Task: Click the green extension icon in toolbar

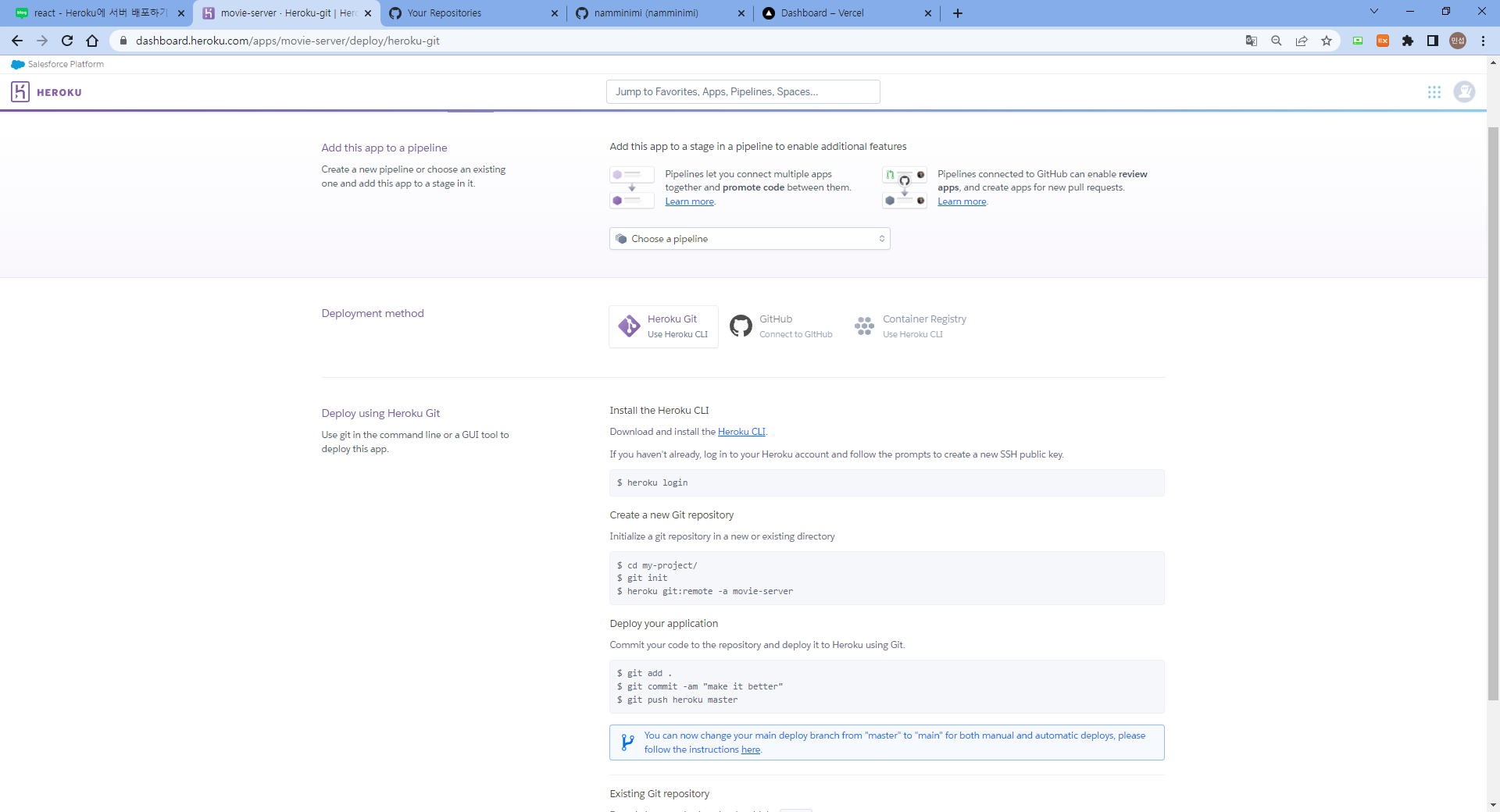Action: [1358, 41]
